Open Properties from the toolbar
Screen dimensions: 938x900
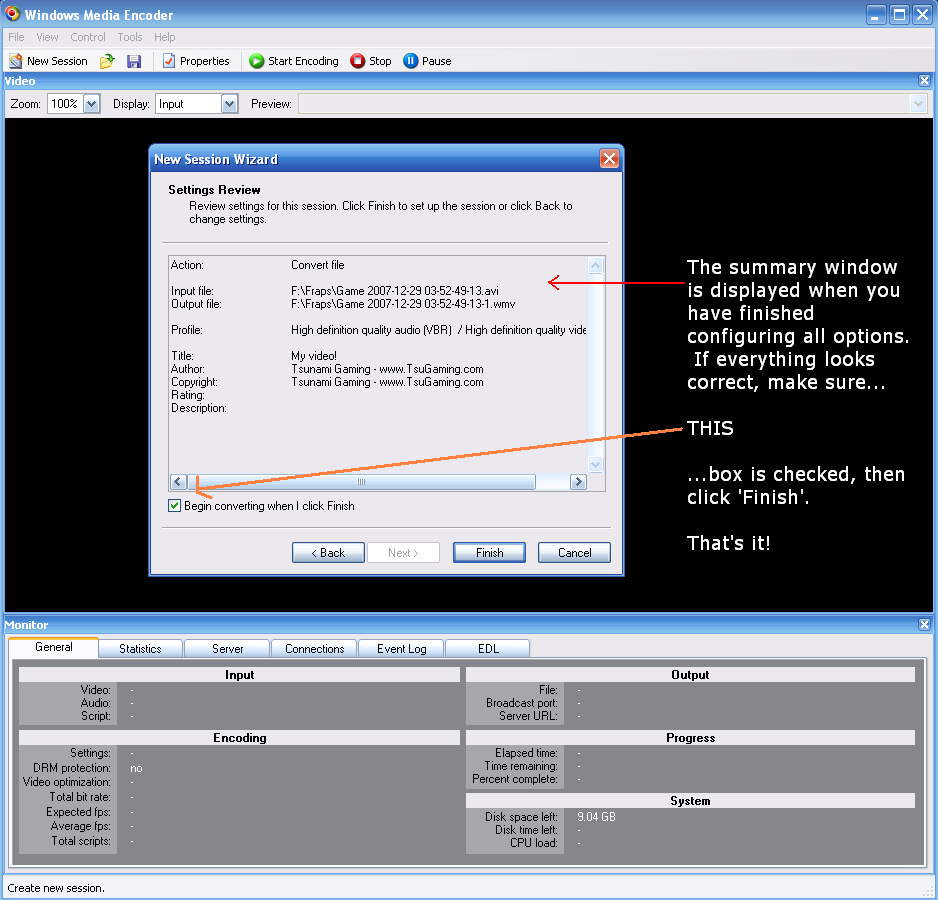click(196, 61)
